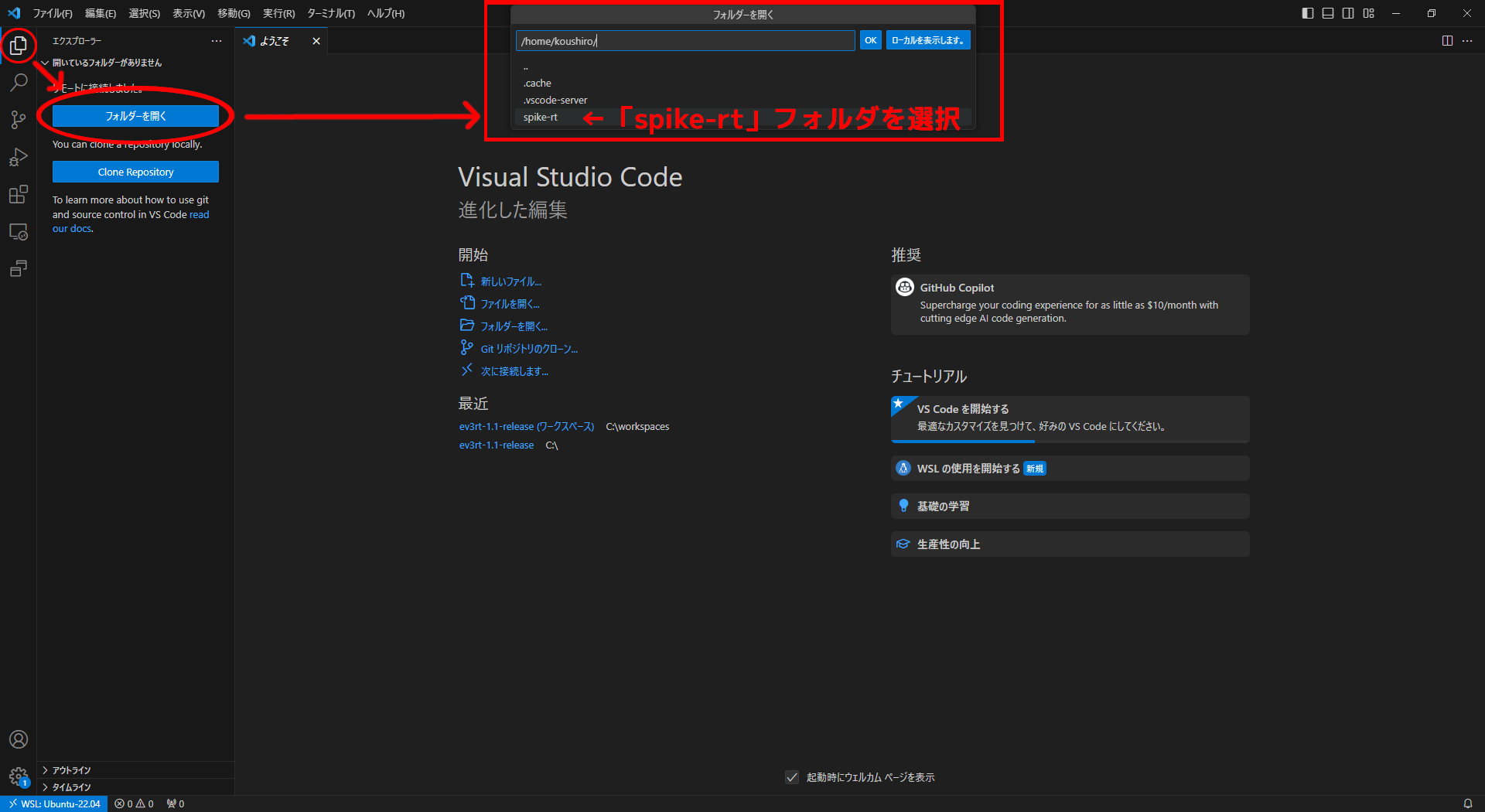This screenshot has width=1485, height=812.
Task: Open the Manage settings gear icon
Action: click(19, 777)
